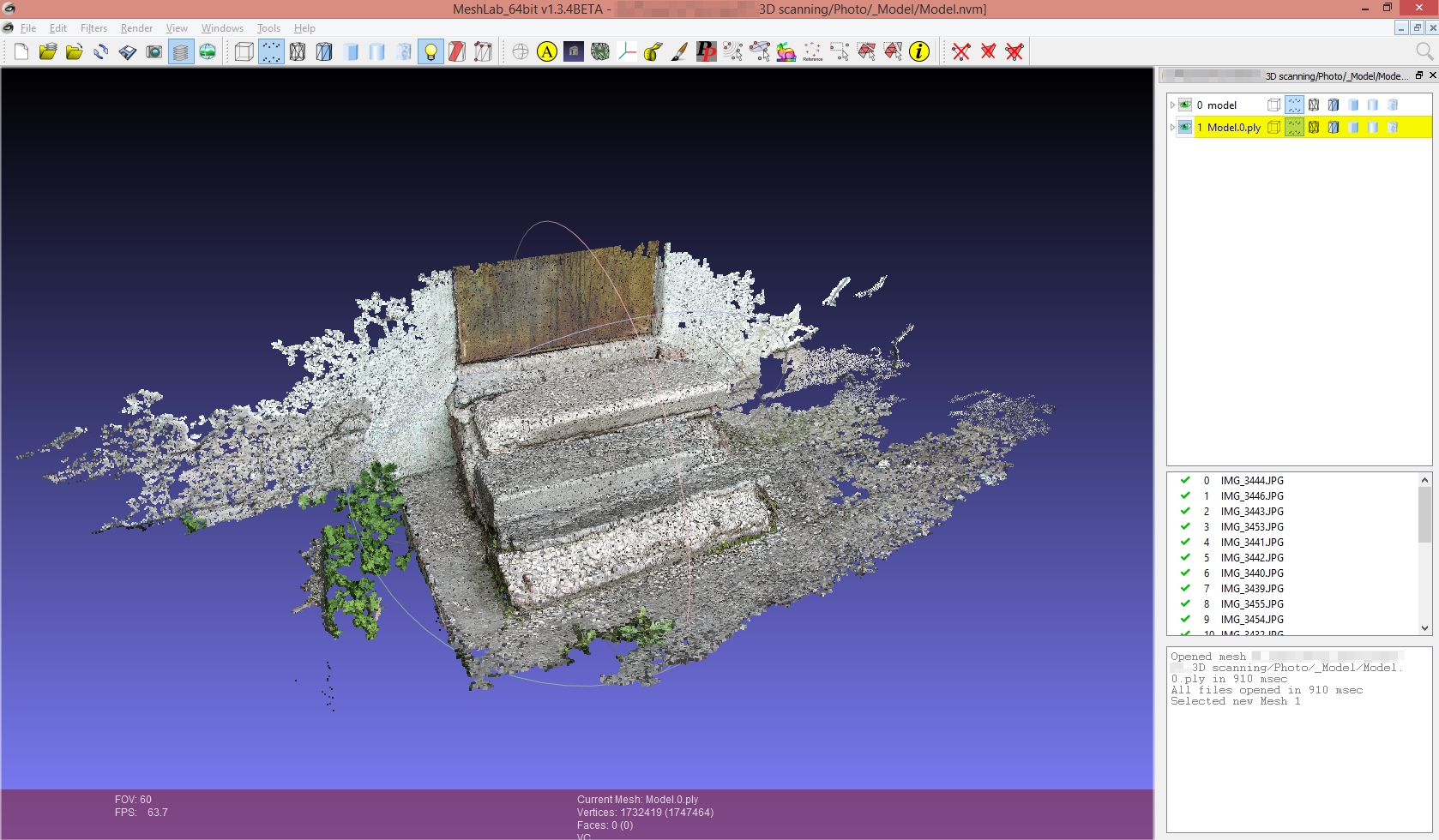
Task: Open the Edit menu
Action: pos(58,28)
